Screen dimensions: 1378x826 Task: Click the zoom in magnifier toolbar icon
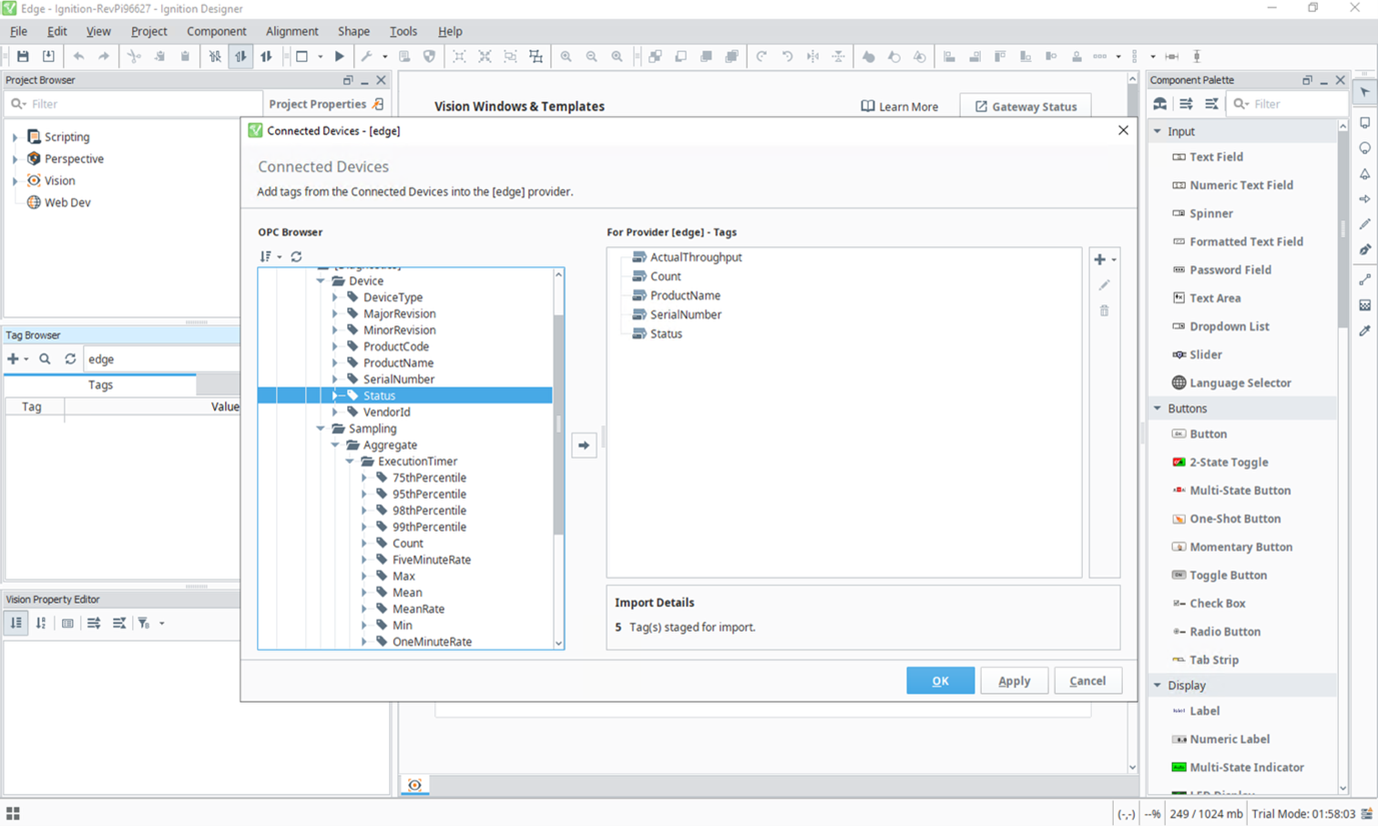566,57
